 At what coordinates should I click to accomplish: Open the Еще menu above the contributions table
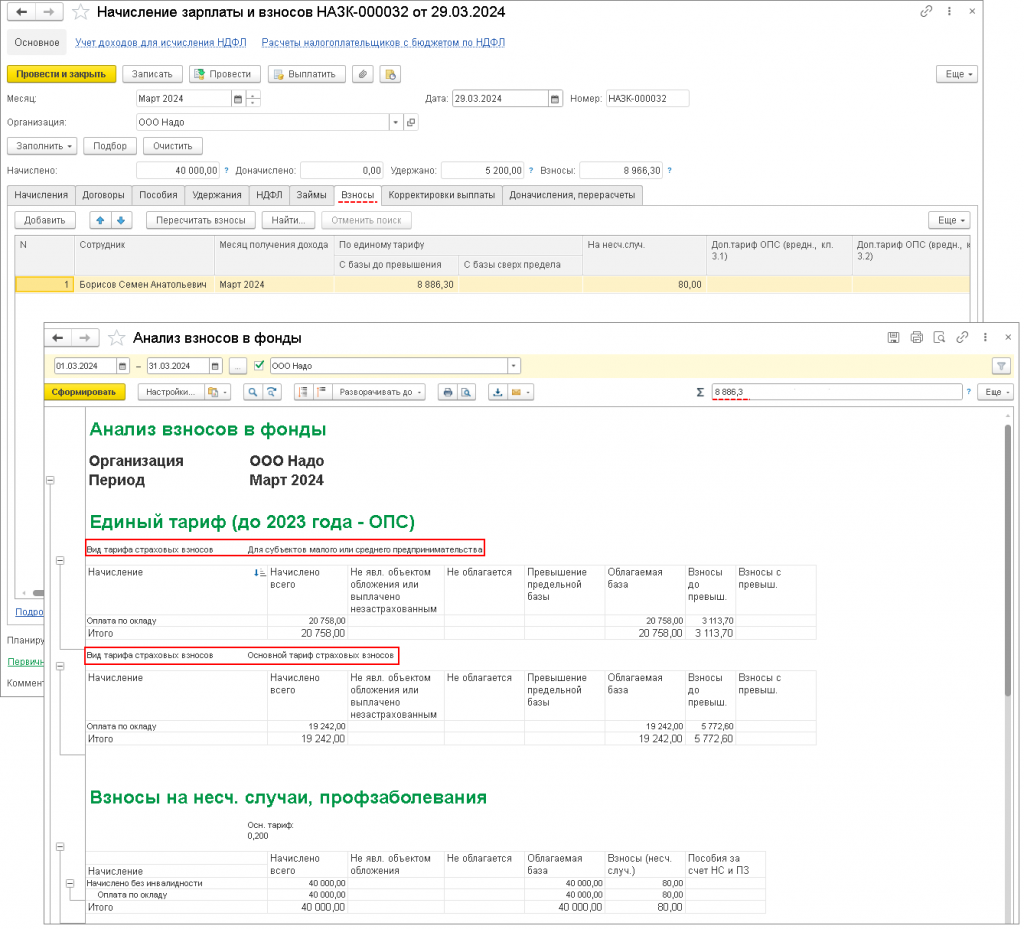(951, 221)
